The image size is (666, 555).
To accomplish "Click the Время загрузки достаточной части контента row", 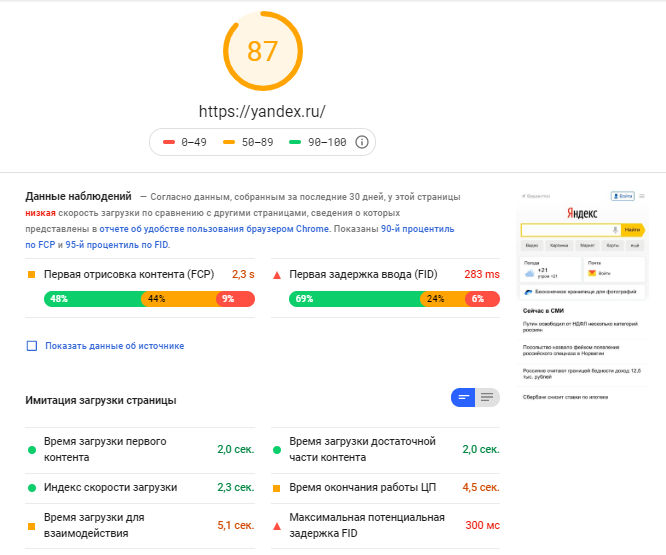I will [x=386, y=450].
